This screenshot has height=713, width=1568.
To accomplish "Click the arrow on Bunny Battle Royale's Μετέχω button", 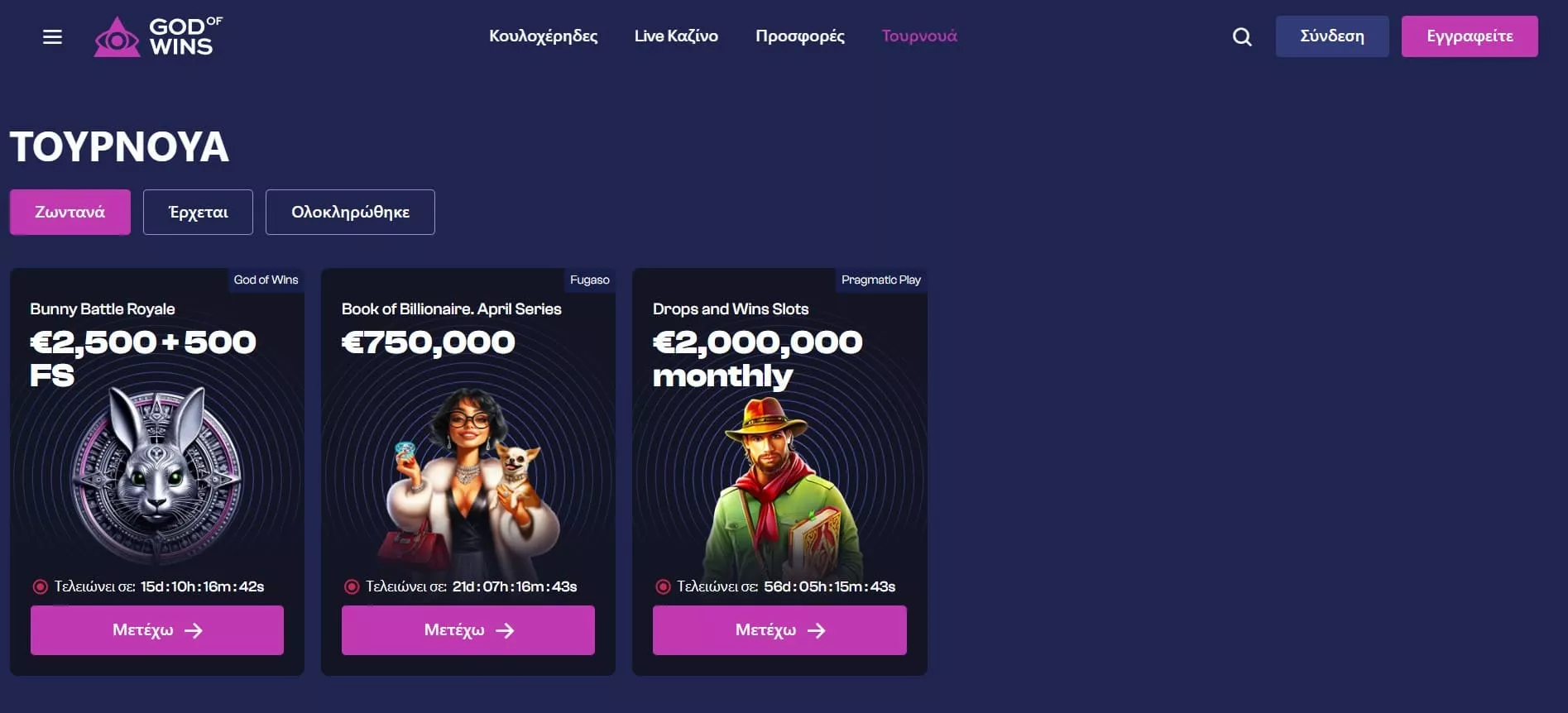I will tap(194, 630).
